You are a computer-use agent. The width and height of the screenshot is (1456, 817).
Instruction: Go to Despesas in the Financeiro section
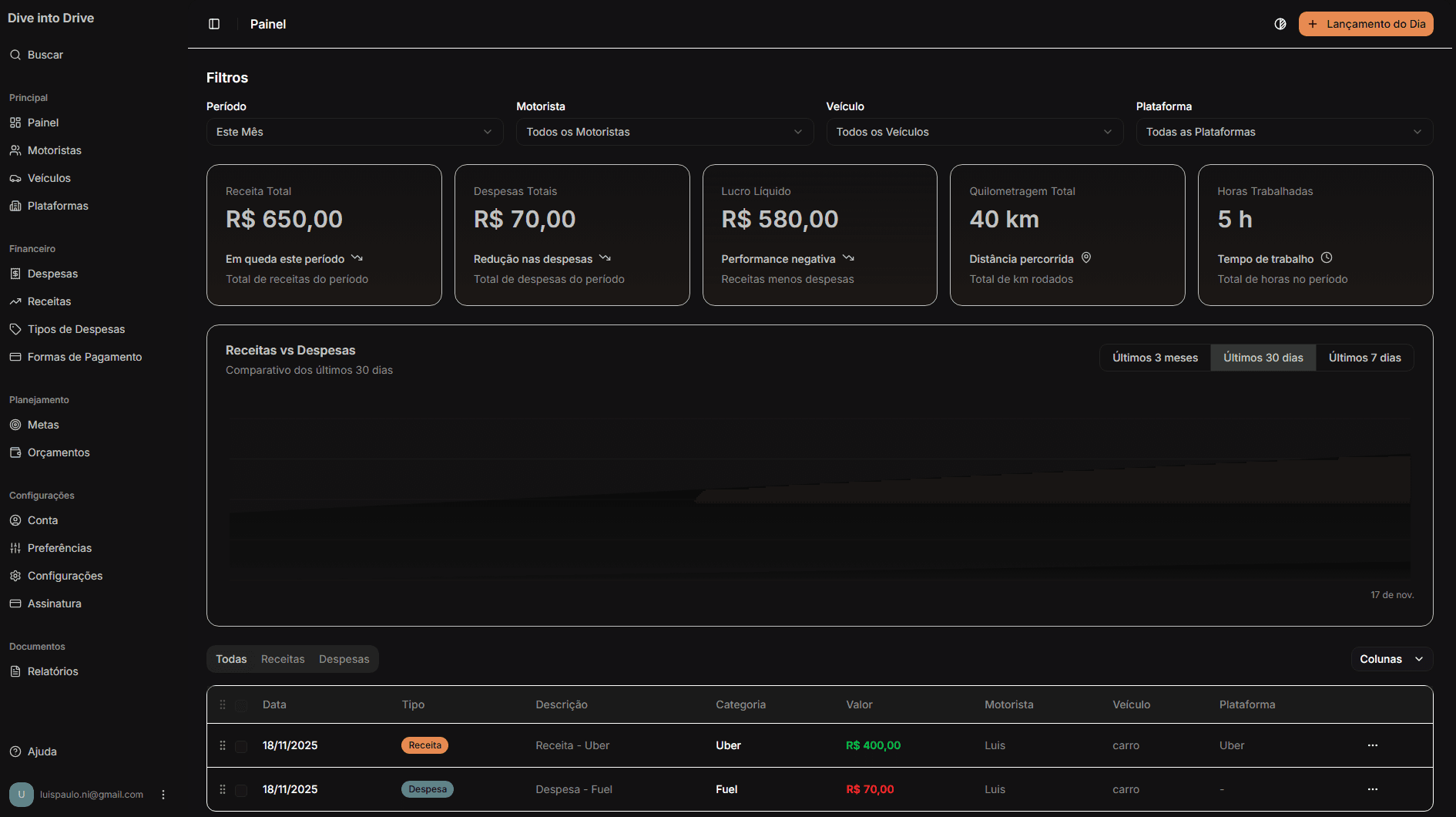pyautogui.click(x=52, y=274)
